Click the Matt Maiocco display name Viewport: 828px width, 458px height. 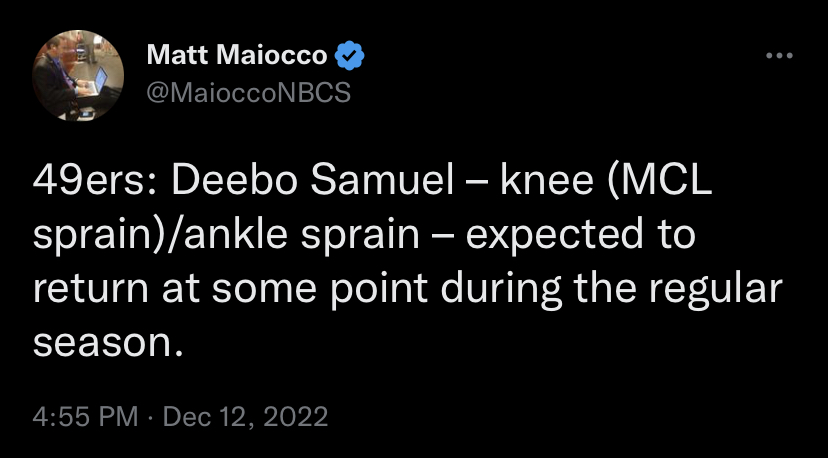pyautogui.click(x=237, y=55)
